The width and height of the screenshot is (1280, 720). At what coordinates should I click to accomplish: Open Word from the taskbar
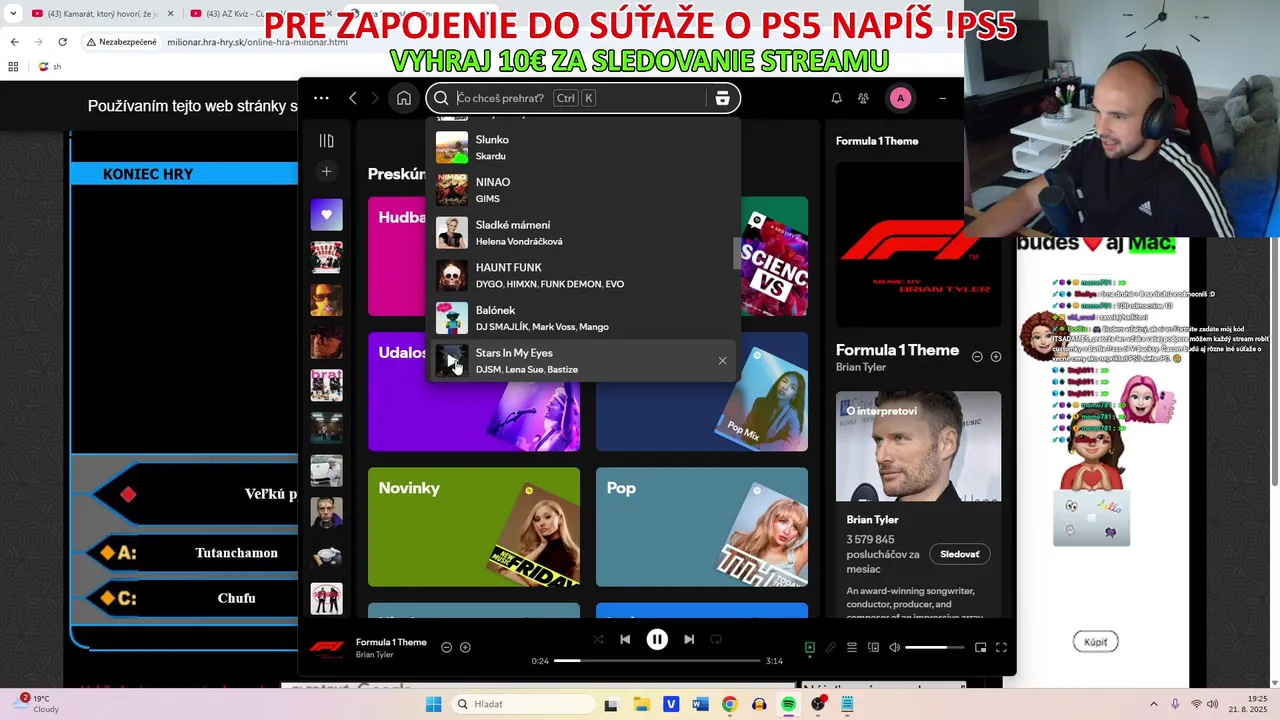700,704
